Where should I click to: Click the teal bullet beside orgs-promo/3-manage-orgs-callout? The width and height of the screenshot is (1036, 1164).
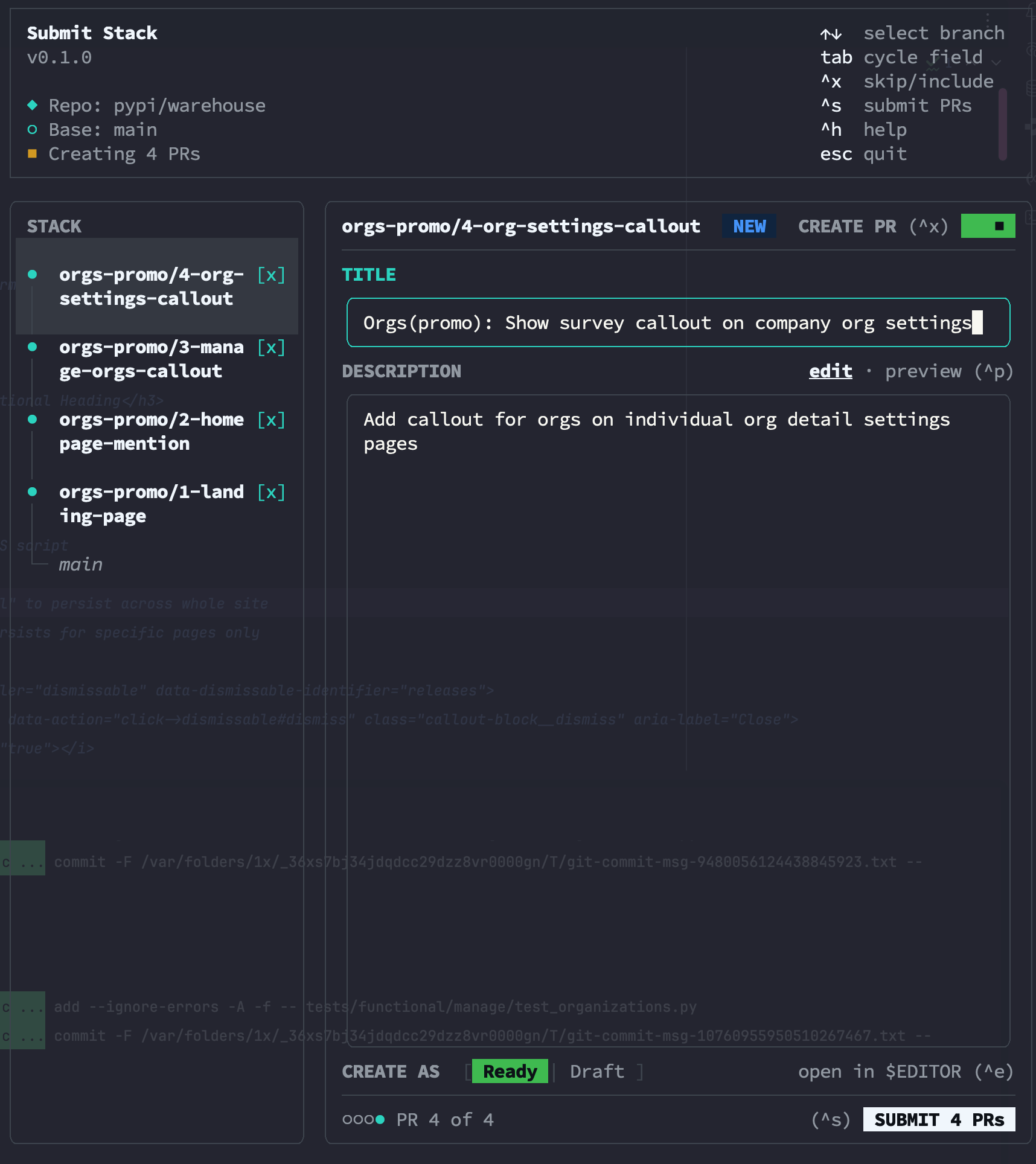pyautogui.click(x=33, y=347)
